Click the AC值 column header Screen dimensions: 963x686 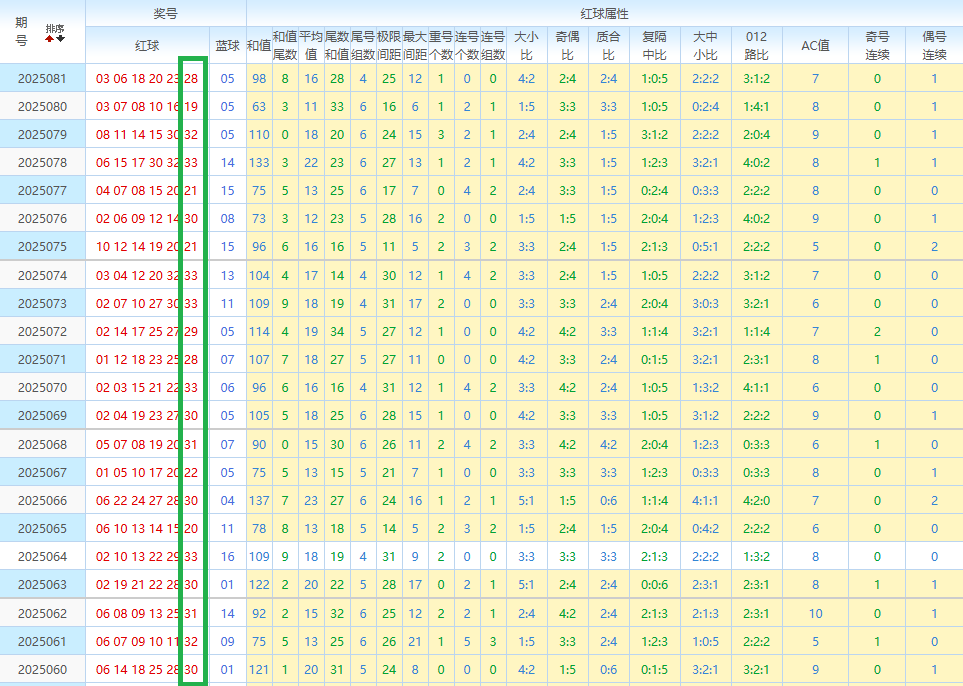816,45
